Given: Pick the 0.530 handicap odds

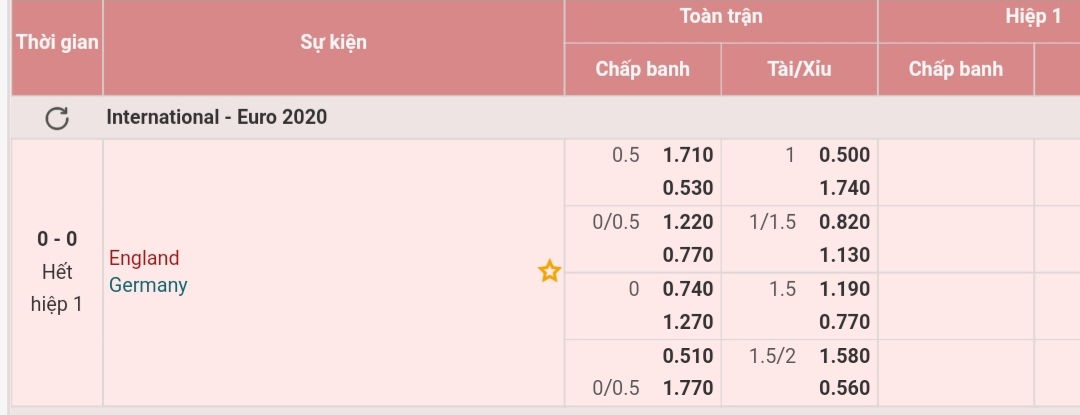Looking at the screenshot, I should click(x=688, y=188).
